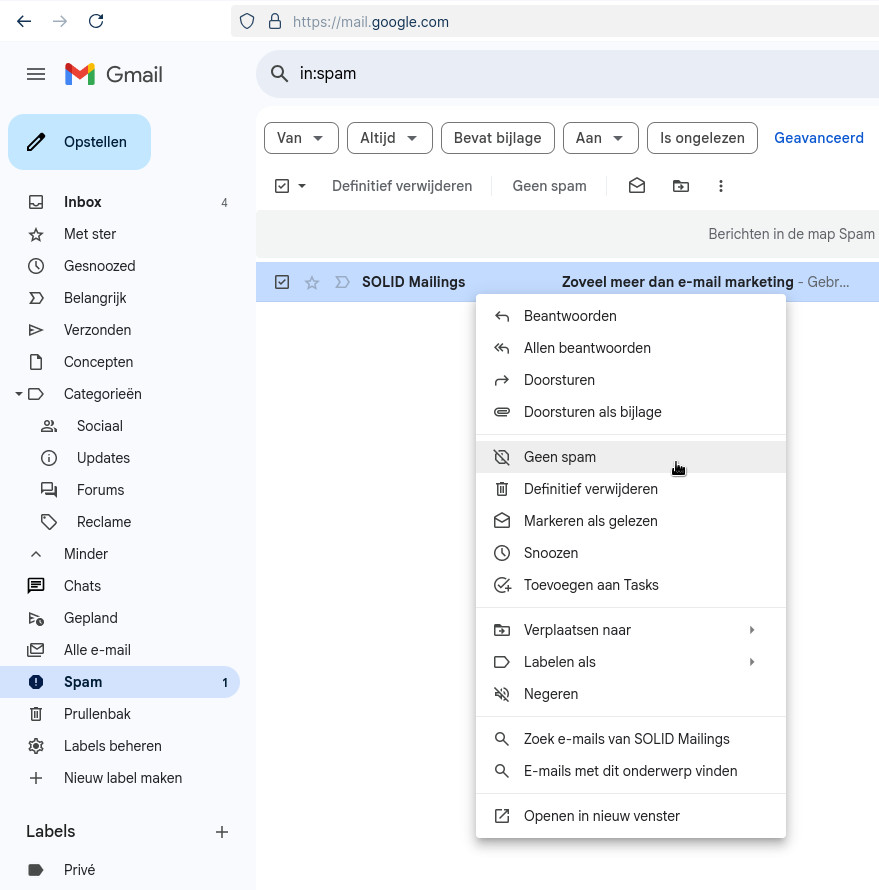Open Labels beheren settings

[120, 746]
